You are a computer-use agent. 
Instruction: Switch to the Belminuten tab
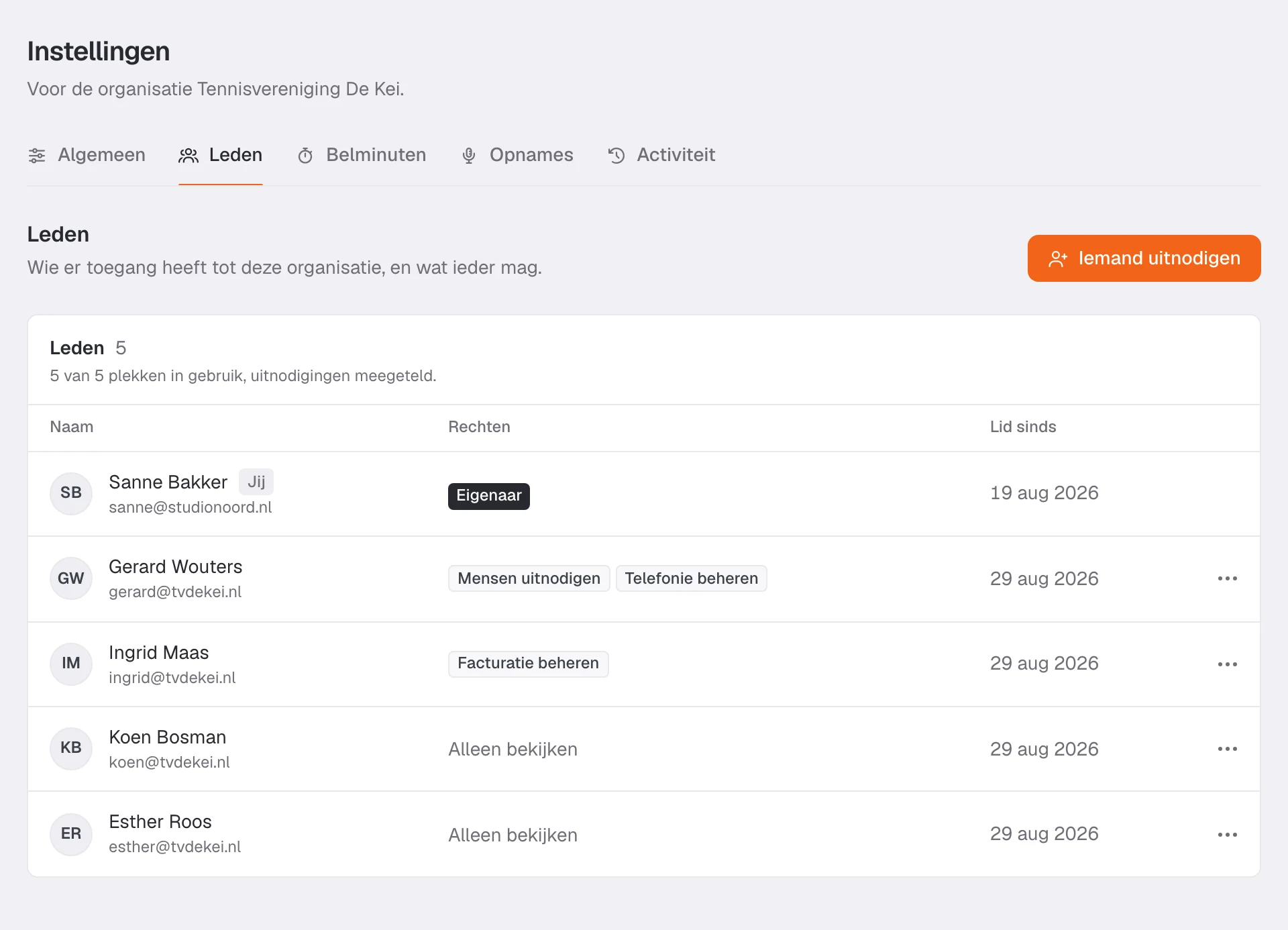coord(362,155)
